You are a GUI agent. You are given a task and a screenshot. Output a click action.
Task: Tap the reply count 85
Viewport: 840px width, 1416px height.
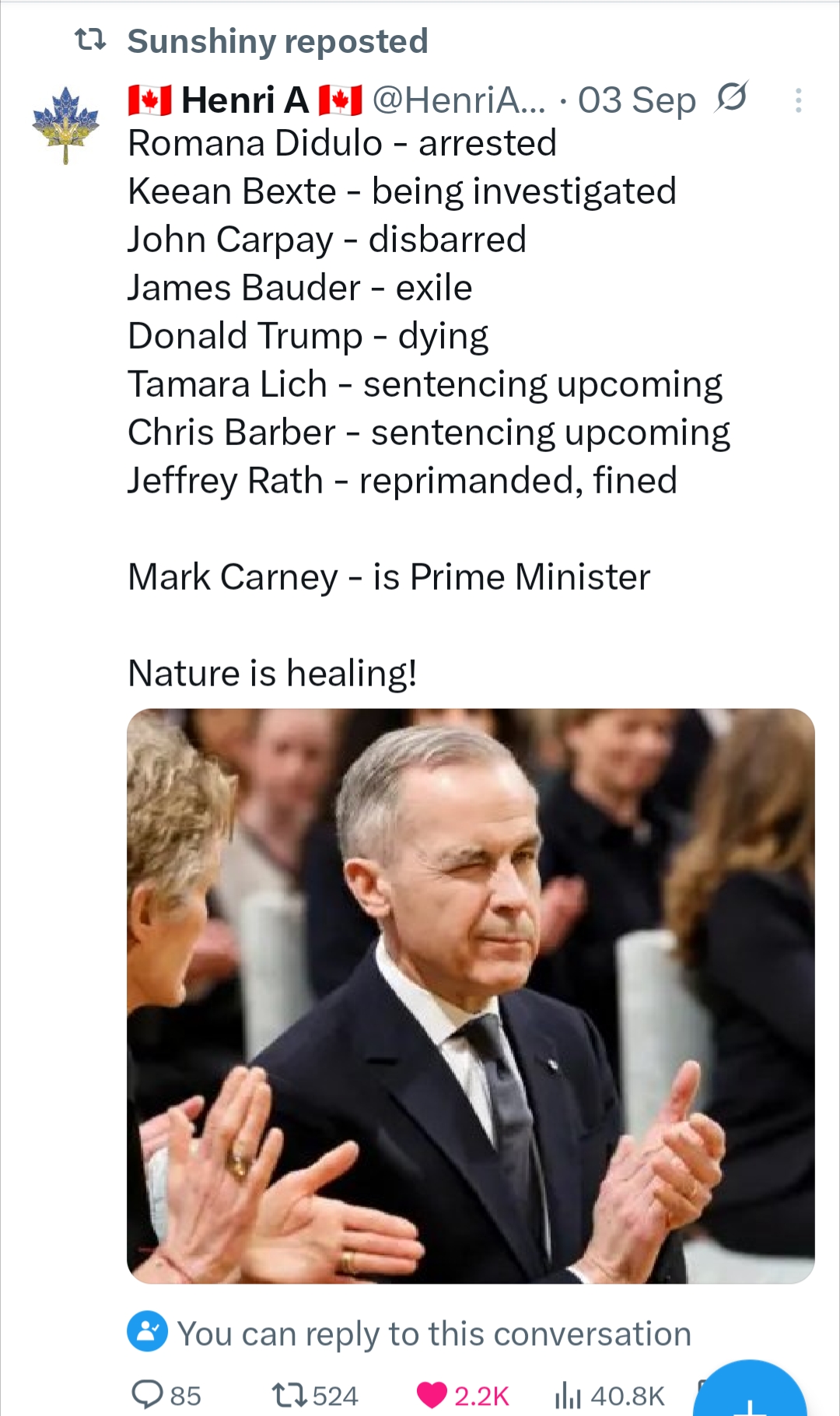pos(185,1396)
